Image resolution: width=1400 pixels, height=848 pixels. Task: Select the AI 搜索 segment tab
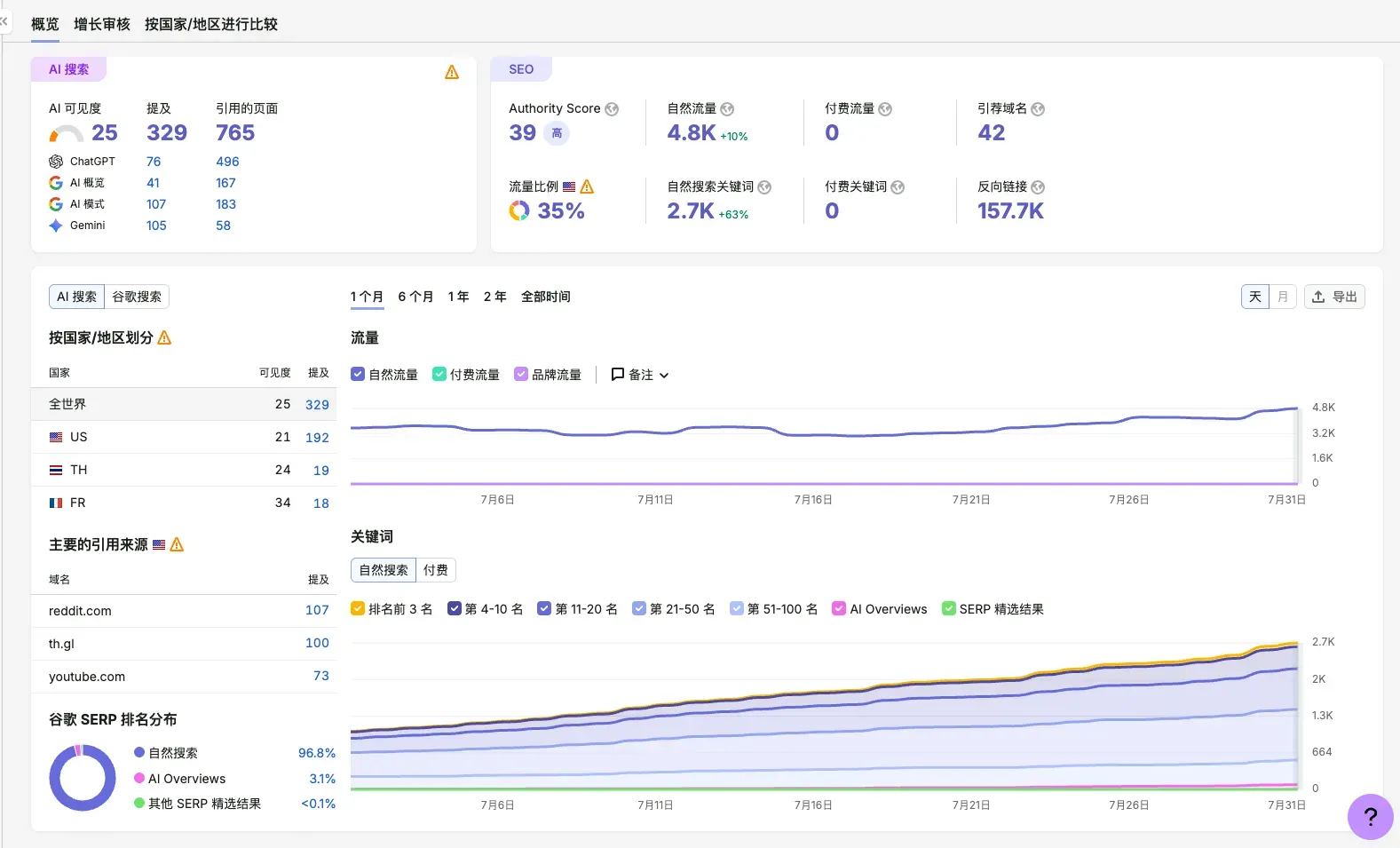point(76,297)
